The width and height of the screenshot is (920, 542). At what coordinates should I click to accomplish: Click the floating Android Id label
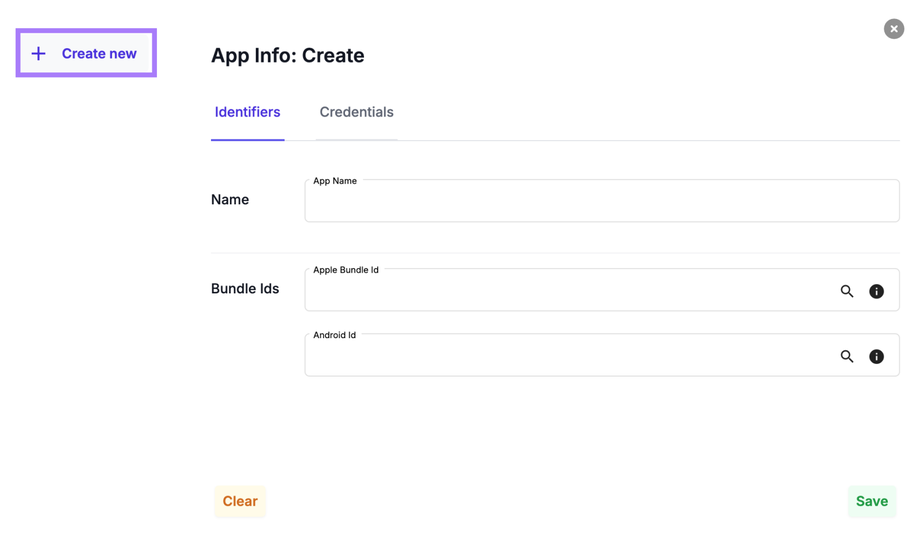[334, 335]
